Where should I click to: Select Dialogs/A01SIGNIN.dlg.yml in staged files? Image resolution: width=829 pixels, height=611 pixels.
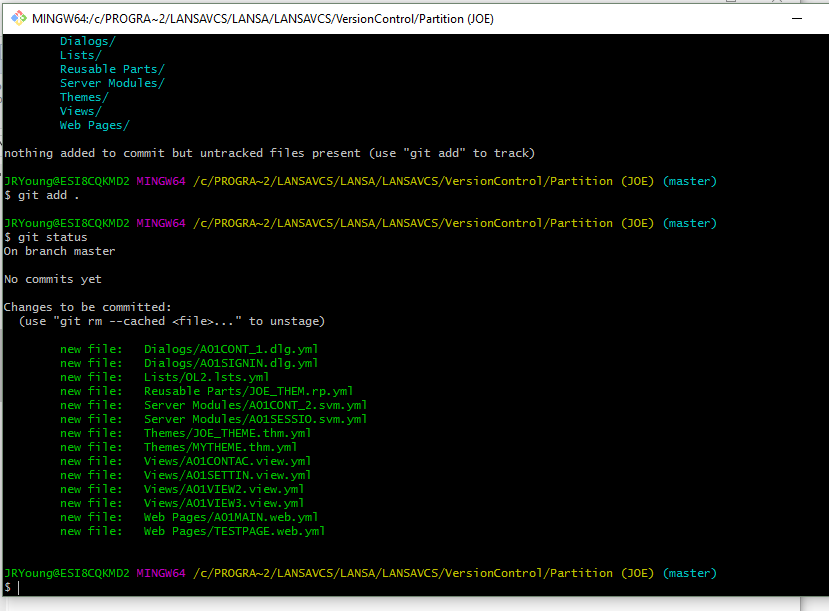pos(231,363)
